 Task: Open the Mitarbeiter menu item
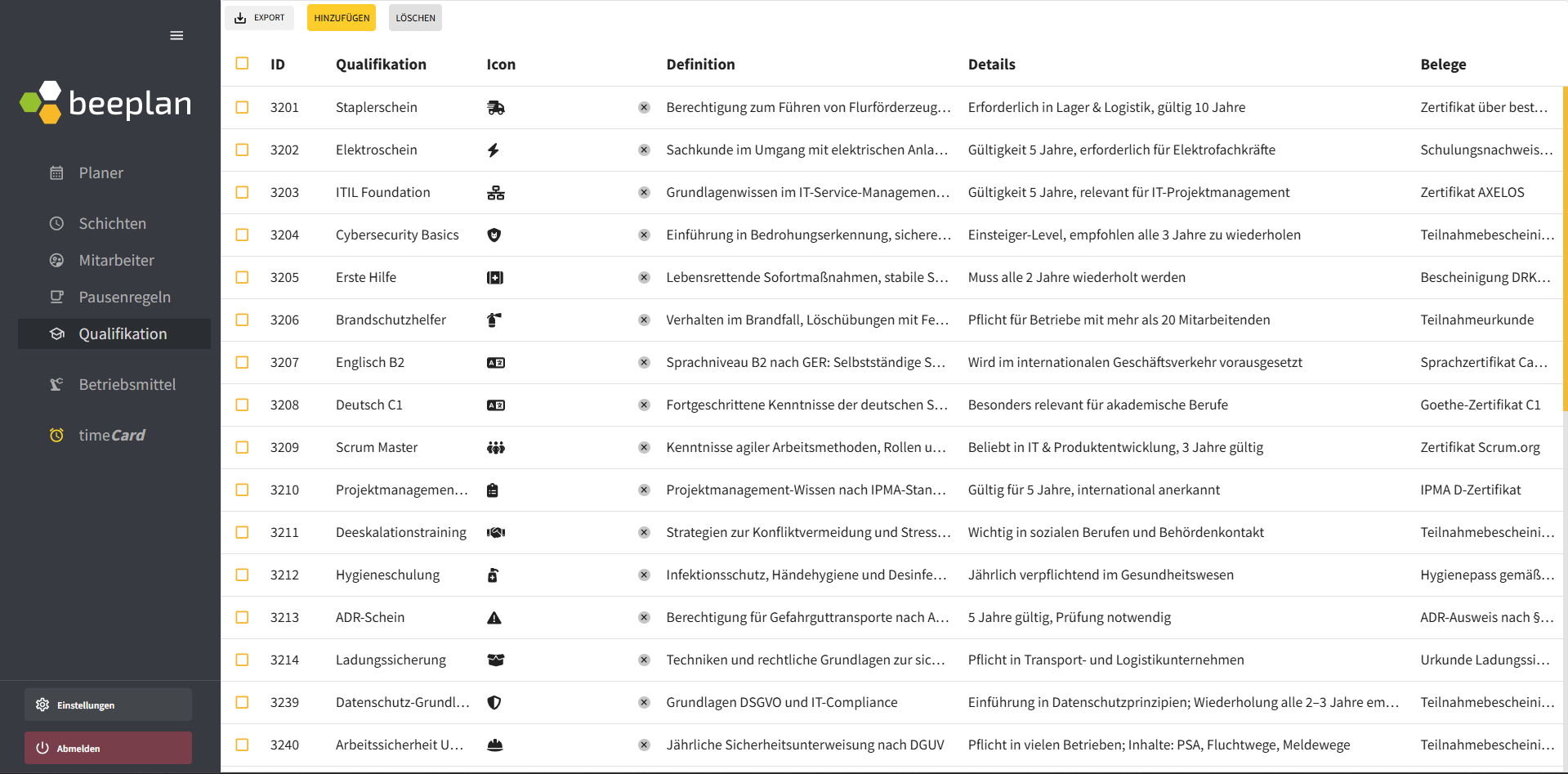[116, 261]
